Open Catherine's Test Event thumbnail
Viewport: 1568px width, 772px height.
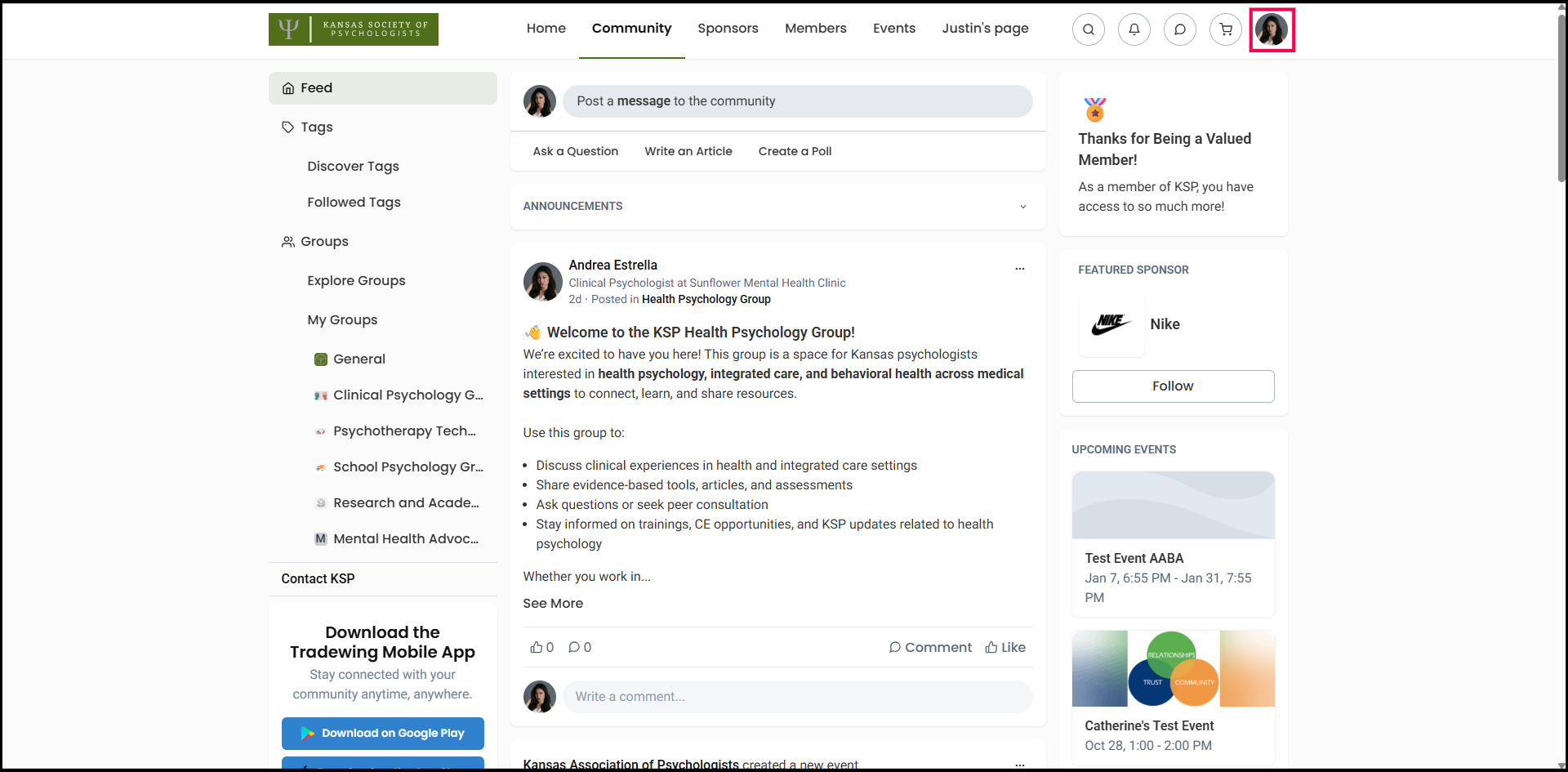click(x=1173, y=668)
